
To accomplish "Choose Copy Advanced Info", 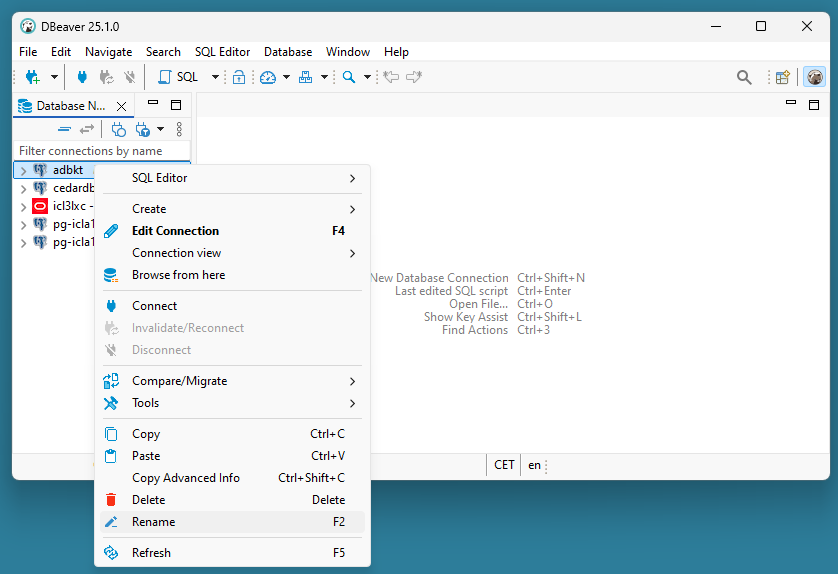I will tap(232, 478).
